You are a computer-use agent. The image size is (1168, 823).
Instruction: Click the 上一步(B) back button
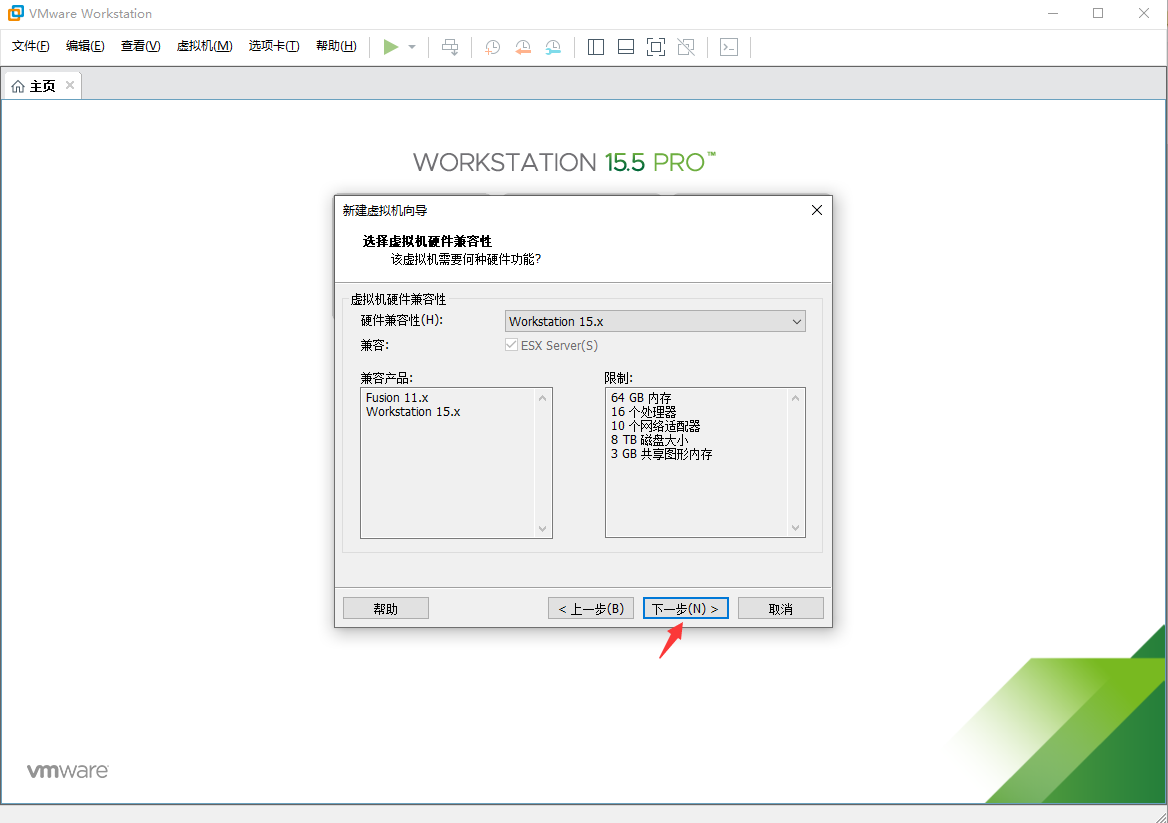coord(591,608)
